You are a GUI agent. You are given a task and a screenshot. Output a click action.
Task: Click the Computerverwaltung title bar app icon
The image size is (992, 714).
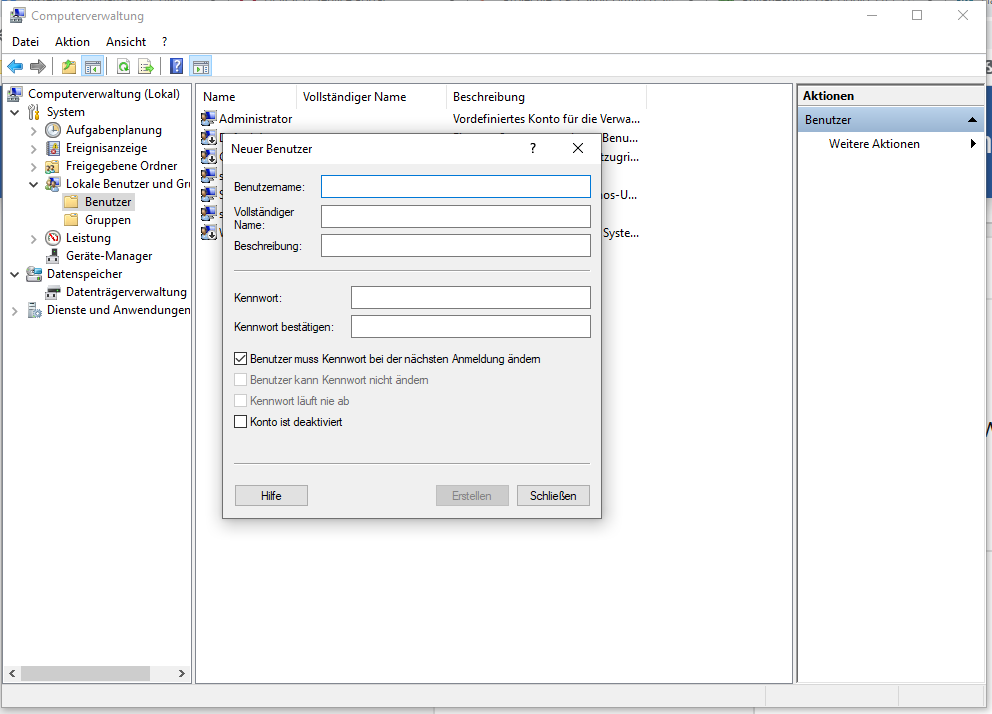point(17,15)
